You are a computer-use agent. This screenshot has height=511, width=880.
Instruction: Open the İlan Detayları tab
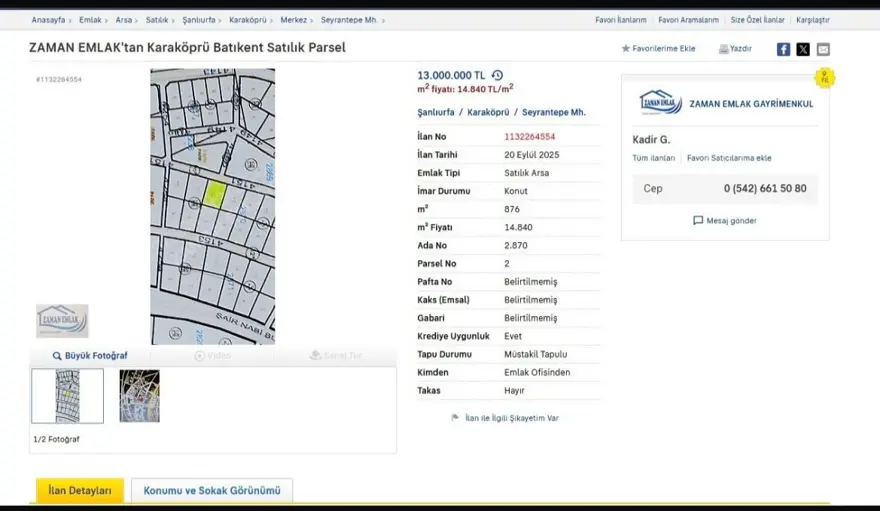tap(80, 491)
